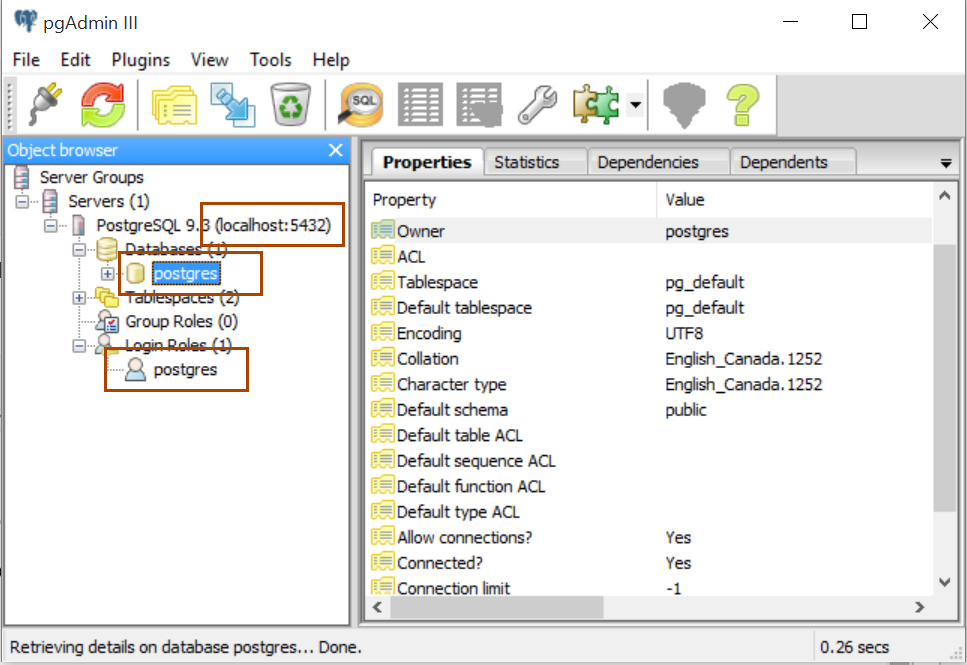Collapse the Servers (1) node
This screenshot has width=967, height=665.
pyautogui.click(x=22, y=202)
